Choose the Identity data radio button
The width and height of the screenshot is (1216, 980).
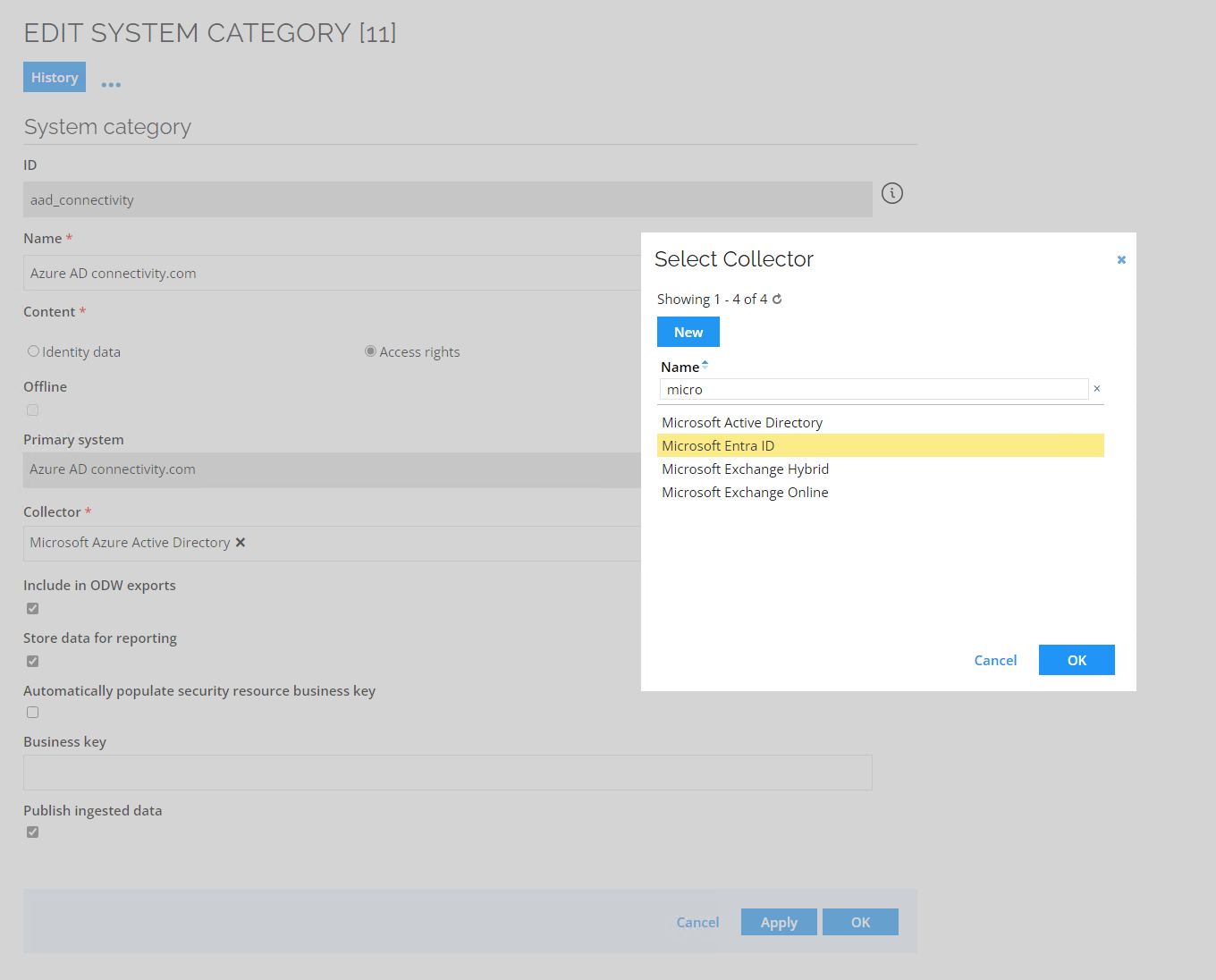pyautogui.click(x=33, y=351)
